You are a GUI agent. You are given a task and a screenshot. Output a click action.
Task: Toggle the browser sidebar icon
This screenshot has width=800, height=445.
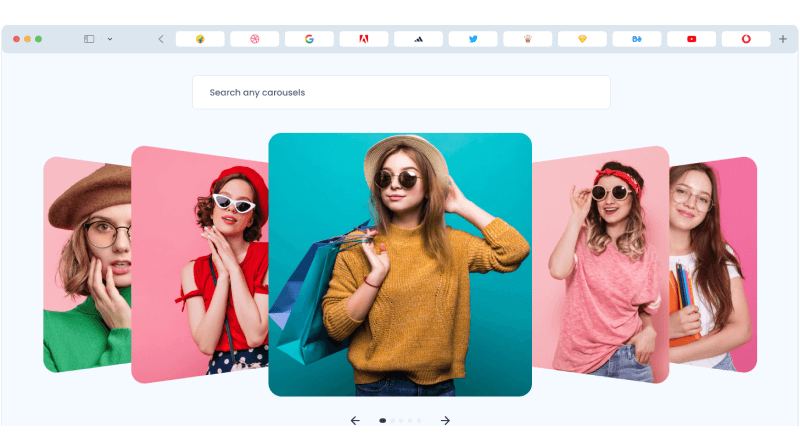89,39
